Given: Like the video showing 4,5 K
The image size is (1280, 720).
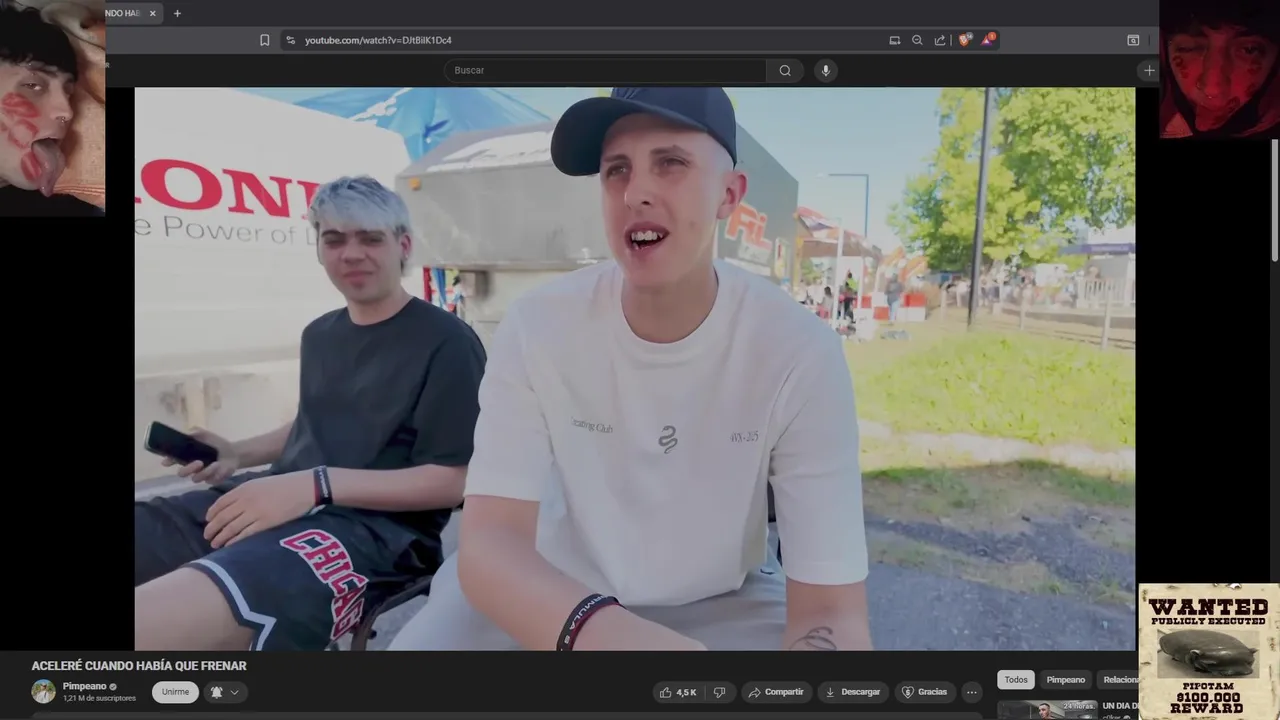Looking at the screenshot, I should (677, 692).
